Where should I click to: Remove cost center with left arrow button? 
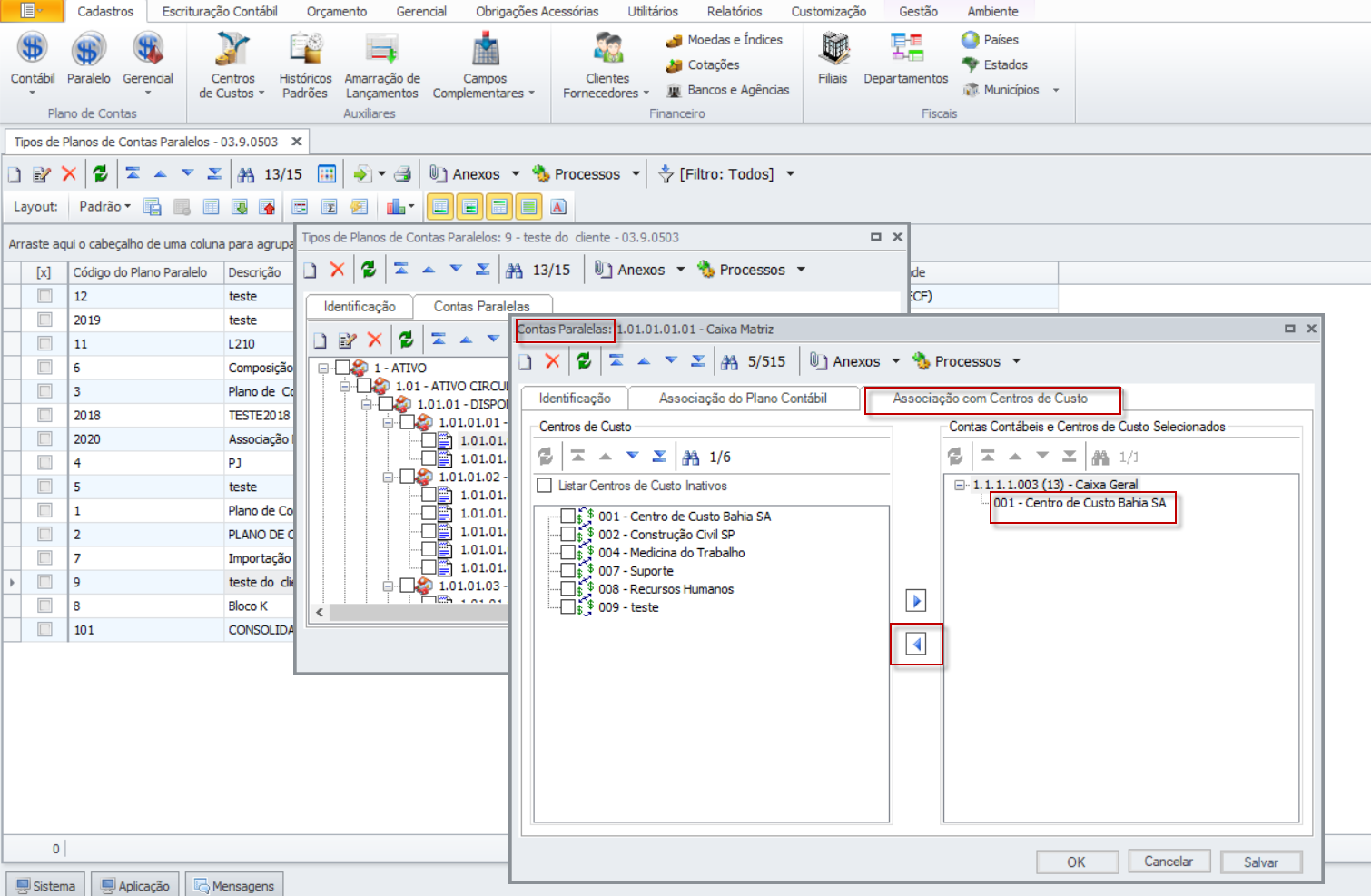click(916, 645)
